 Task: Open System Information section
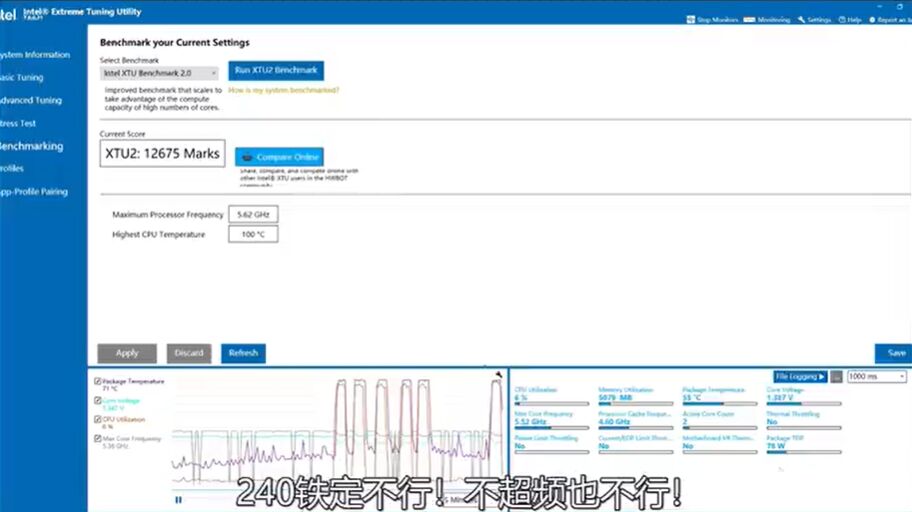coord(35,55)
